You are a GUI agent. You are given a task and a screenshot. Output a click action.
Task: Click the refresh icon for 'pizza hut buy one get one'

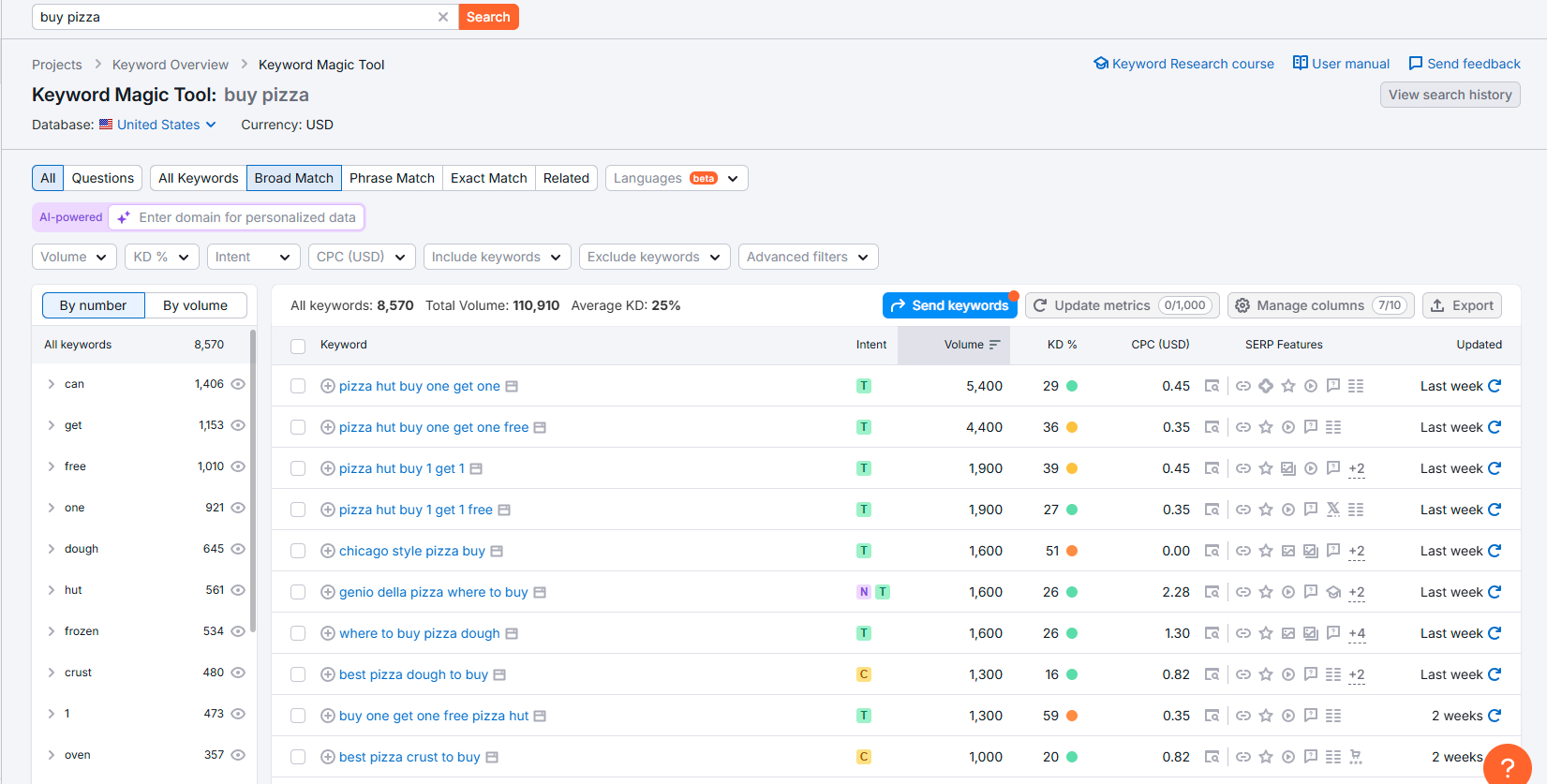click(x=1495, y=386)
